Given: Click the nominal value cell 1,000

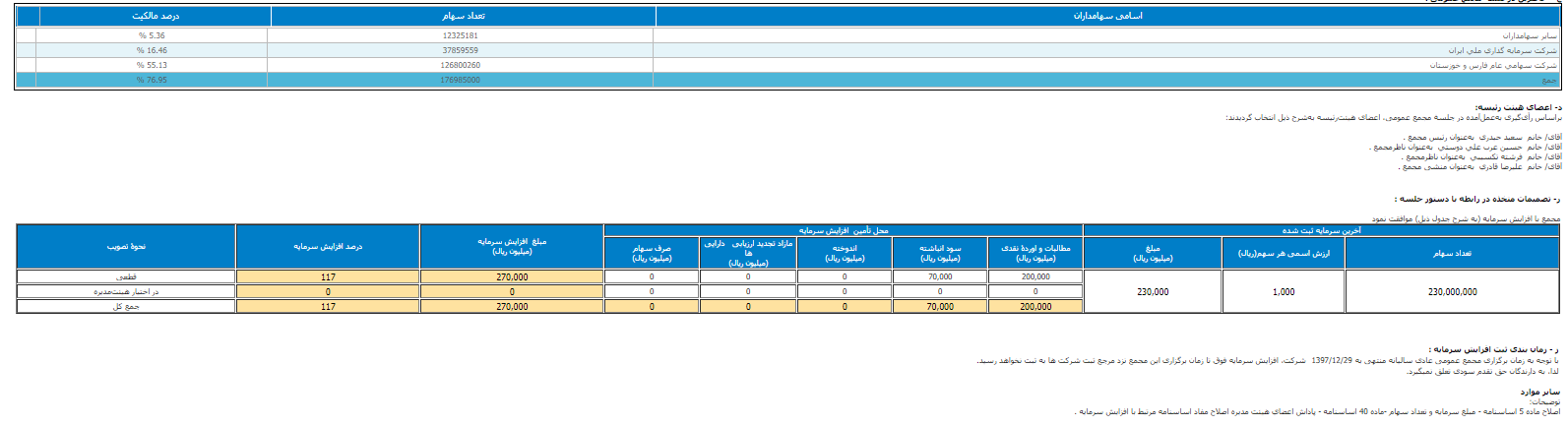Looking at the screenshot, I should tap(1284, 292).
